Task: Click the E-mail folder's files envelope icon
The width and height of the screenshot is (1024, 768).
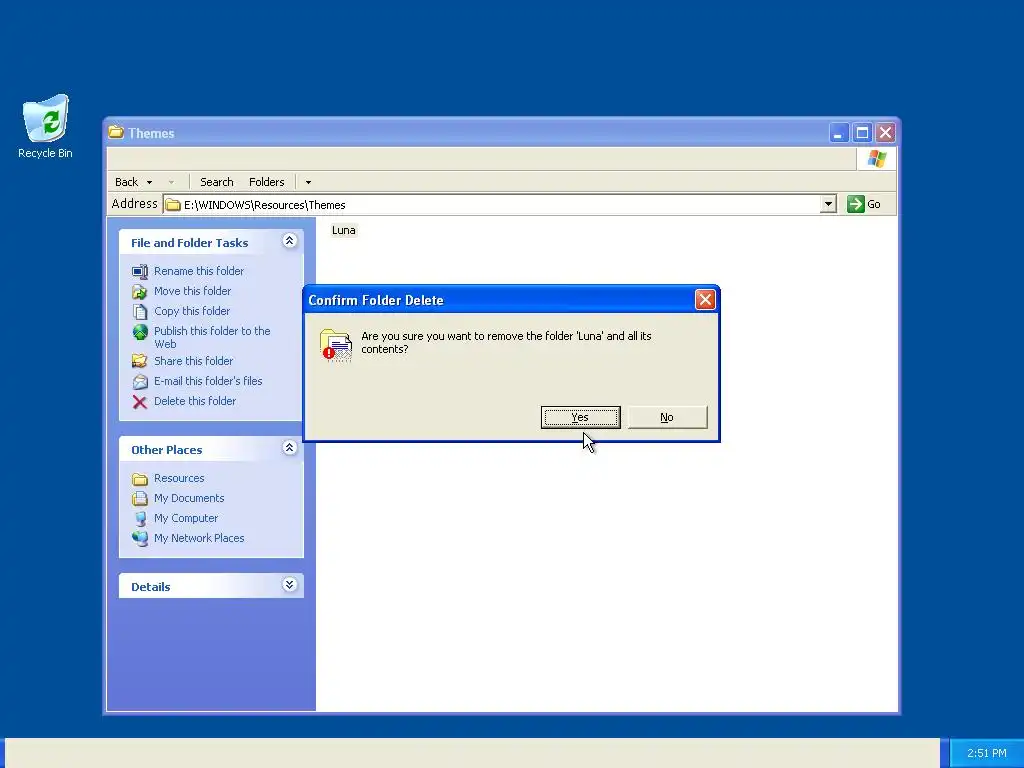Action: pos(140,381)
